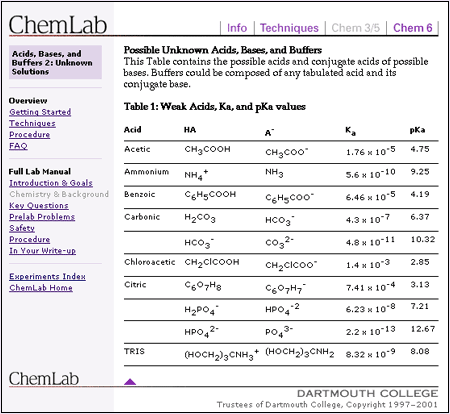This screenshot has width=450, height=414.
Task: Switch to the Chem 6 tab
Action: (x=413, y=28)
